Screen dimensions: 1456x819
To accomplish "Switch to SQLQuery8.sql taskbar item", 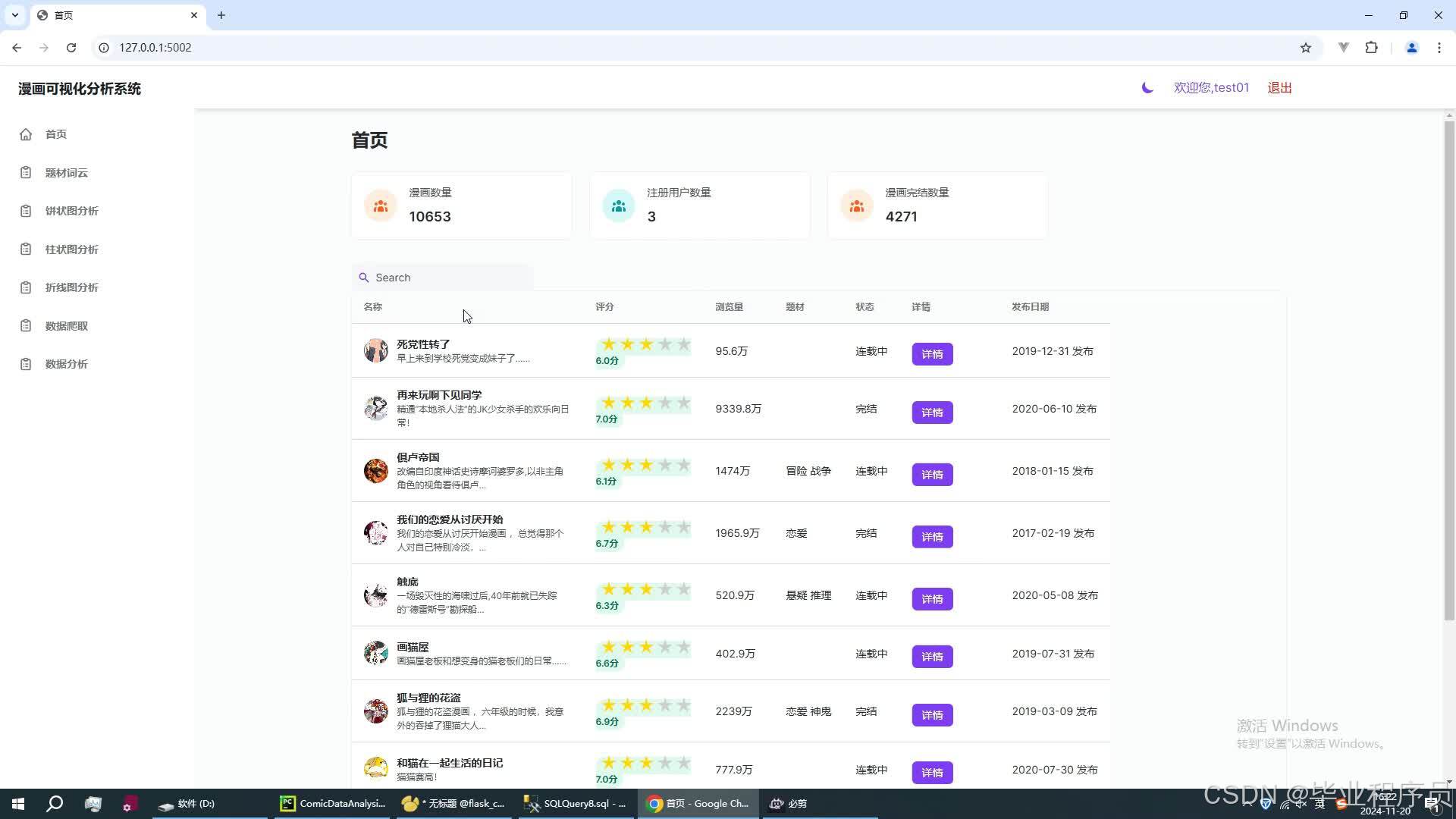I will coord(576,804).
